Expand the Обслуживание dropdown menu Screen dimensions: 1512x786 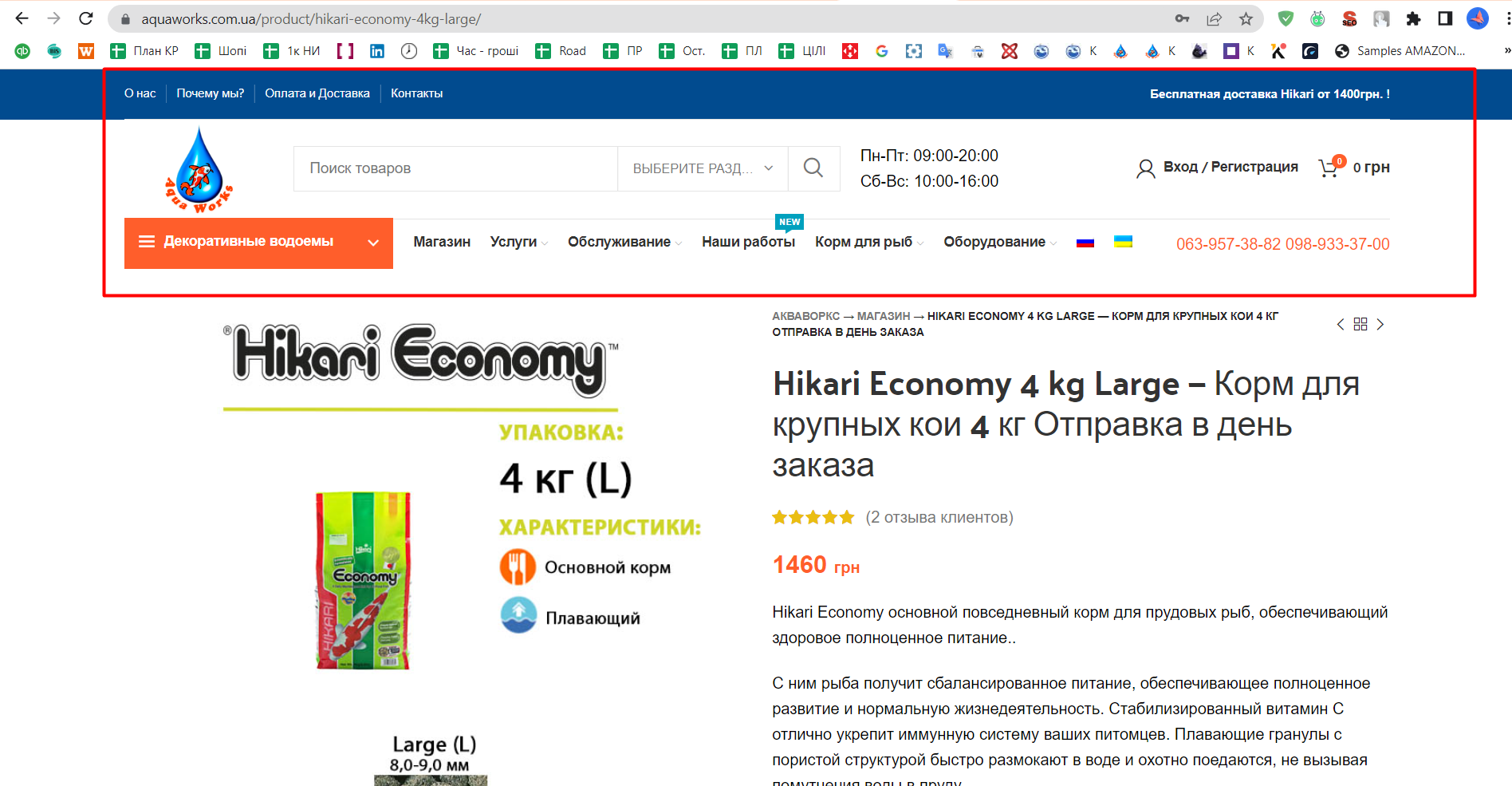coord(624,242)
